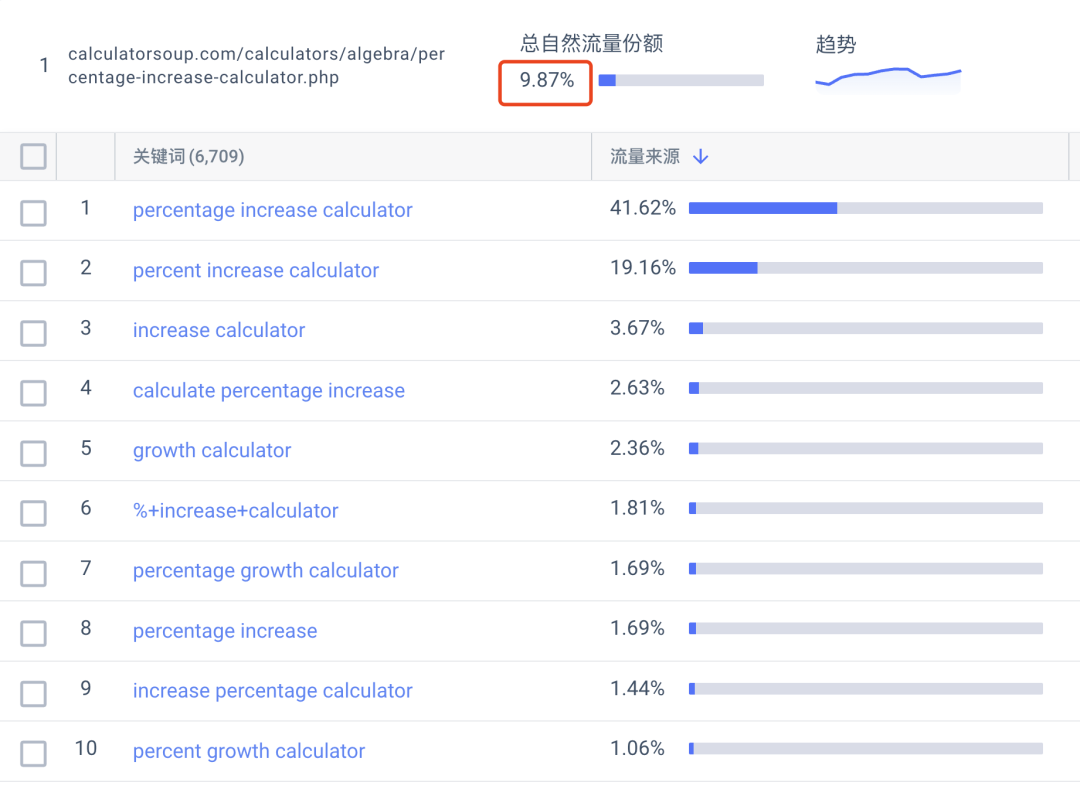
Task: Follow the growth calculator keyword link
Action: click(x=212, y=450)
